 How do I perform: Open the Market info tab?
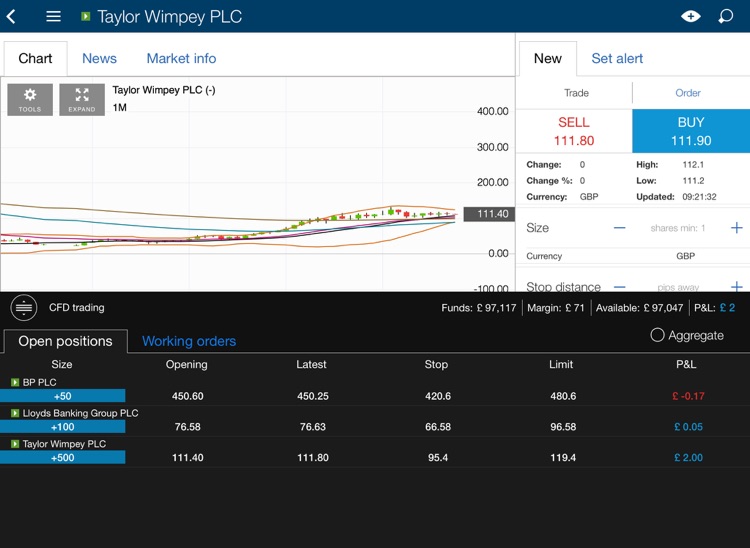point(181,58)
